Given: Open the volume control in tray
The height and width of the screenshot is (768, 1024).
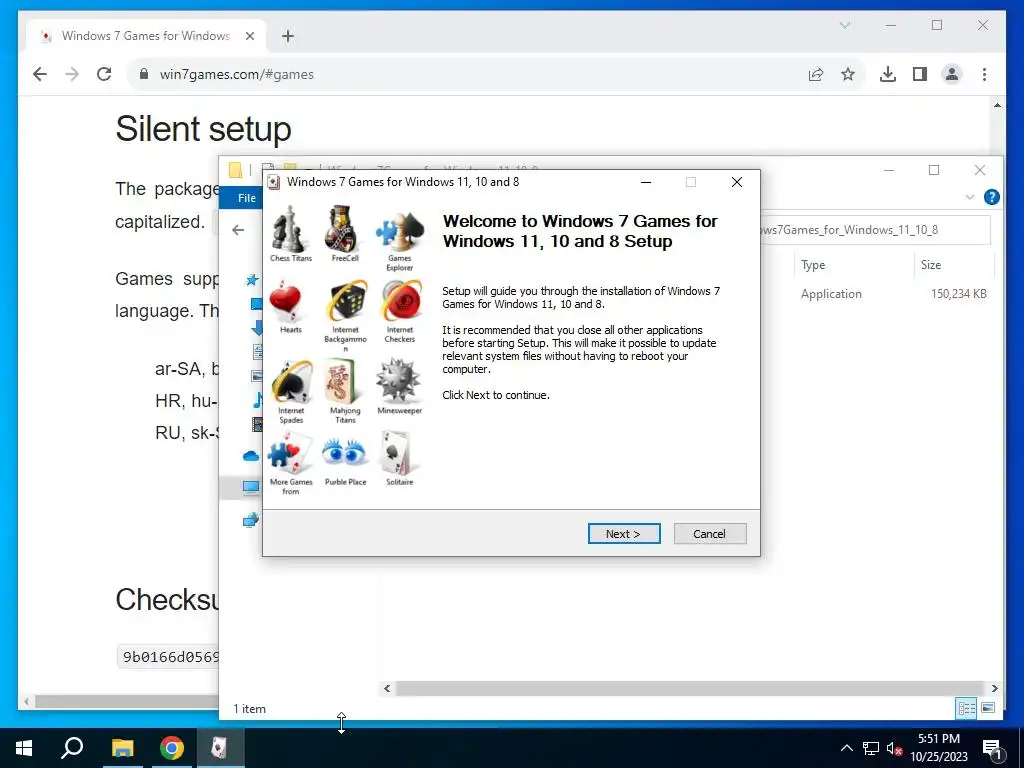Looking at the screenshot, I should (x=894, y=748).
